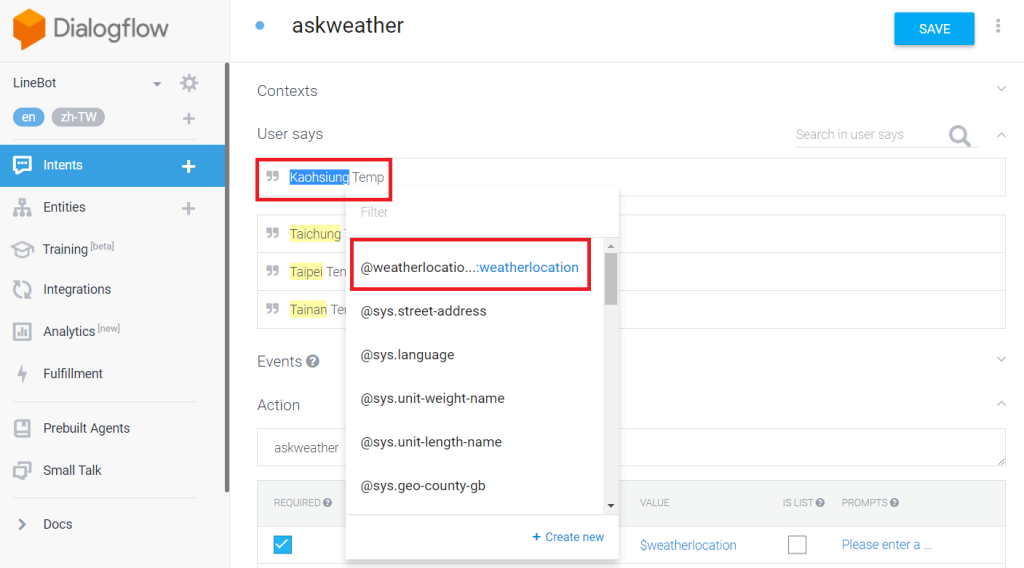Click the PROMPTS column help icon
The image size is (1024, 568).
895,503
